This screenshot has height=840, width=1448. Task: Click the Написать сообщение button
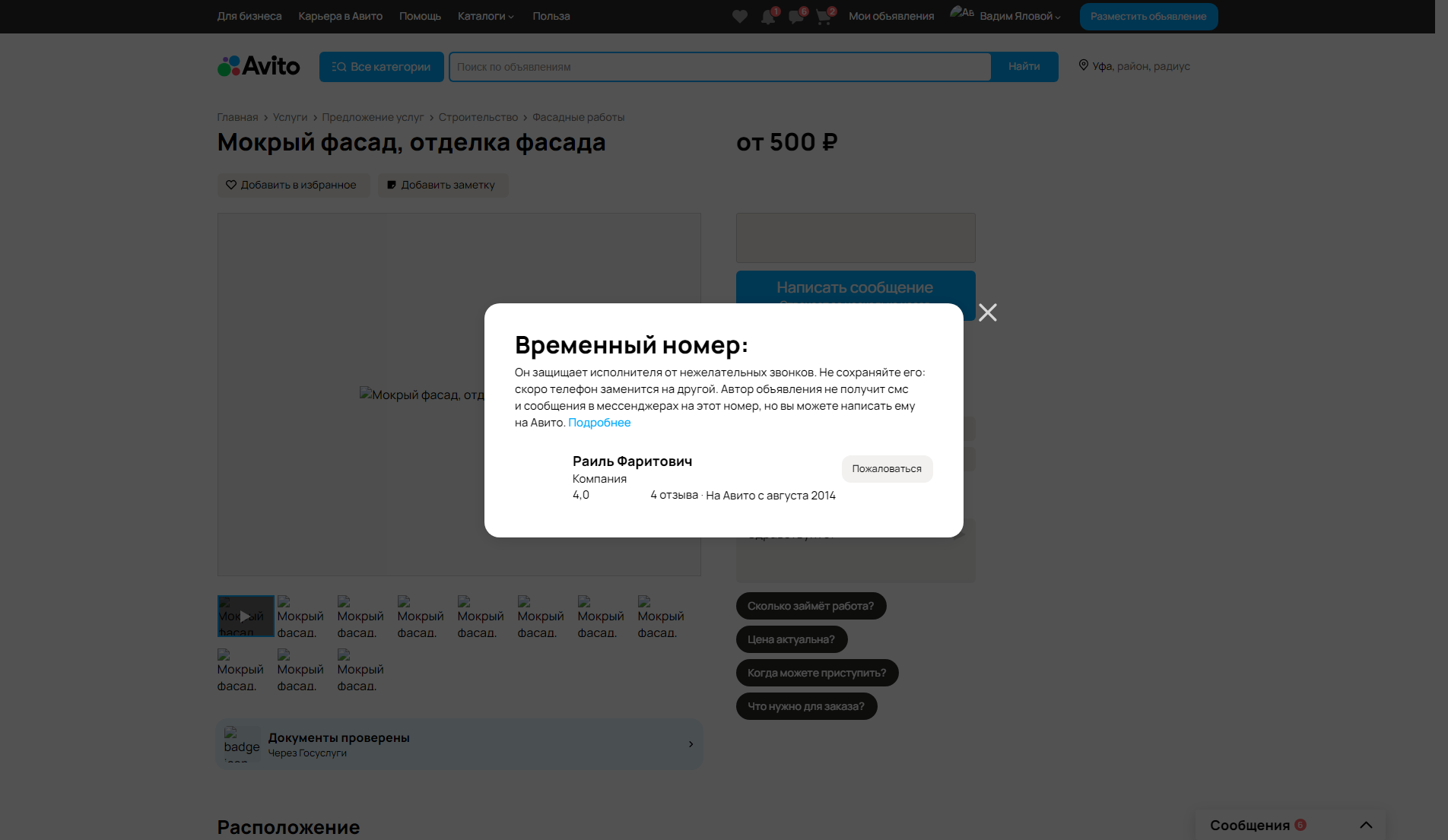(x=856, y=287)
